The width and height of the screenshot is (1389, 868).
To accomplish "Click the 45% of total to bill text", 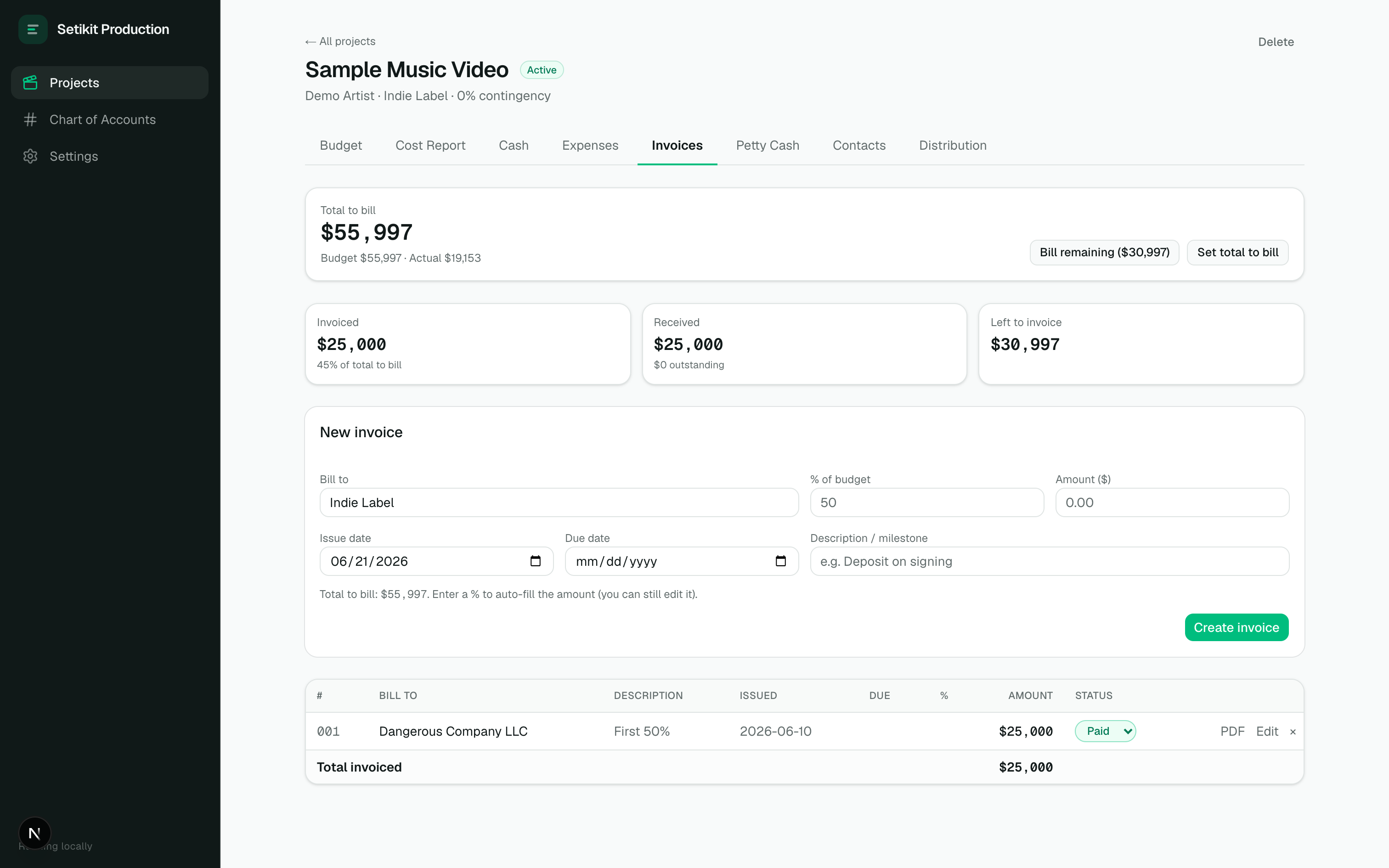I will [x=359, y=365].
